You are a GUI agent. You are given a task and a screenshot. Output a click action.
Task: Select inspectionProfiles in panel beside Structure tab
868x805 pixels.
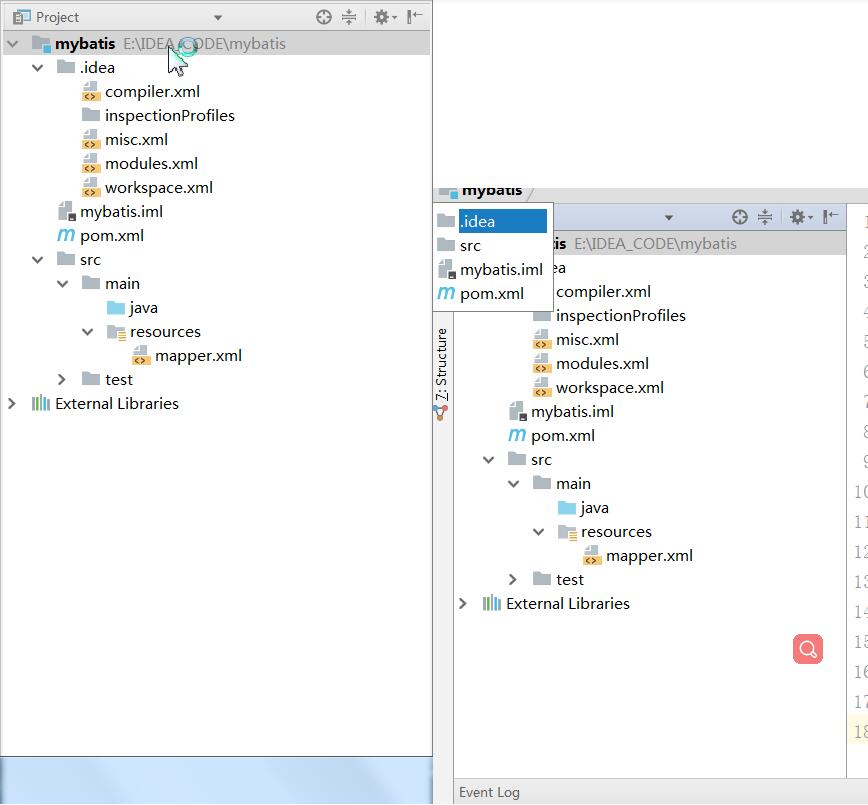621,316
